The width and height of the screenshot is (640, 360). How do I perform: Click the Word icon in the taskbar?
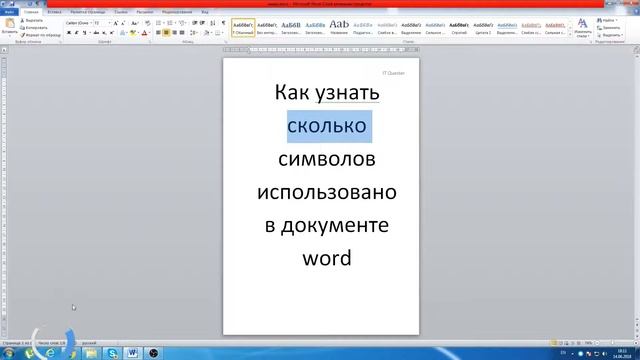(x=132, y=353)
